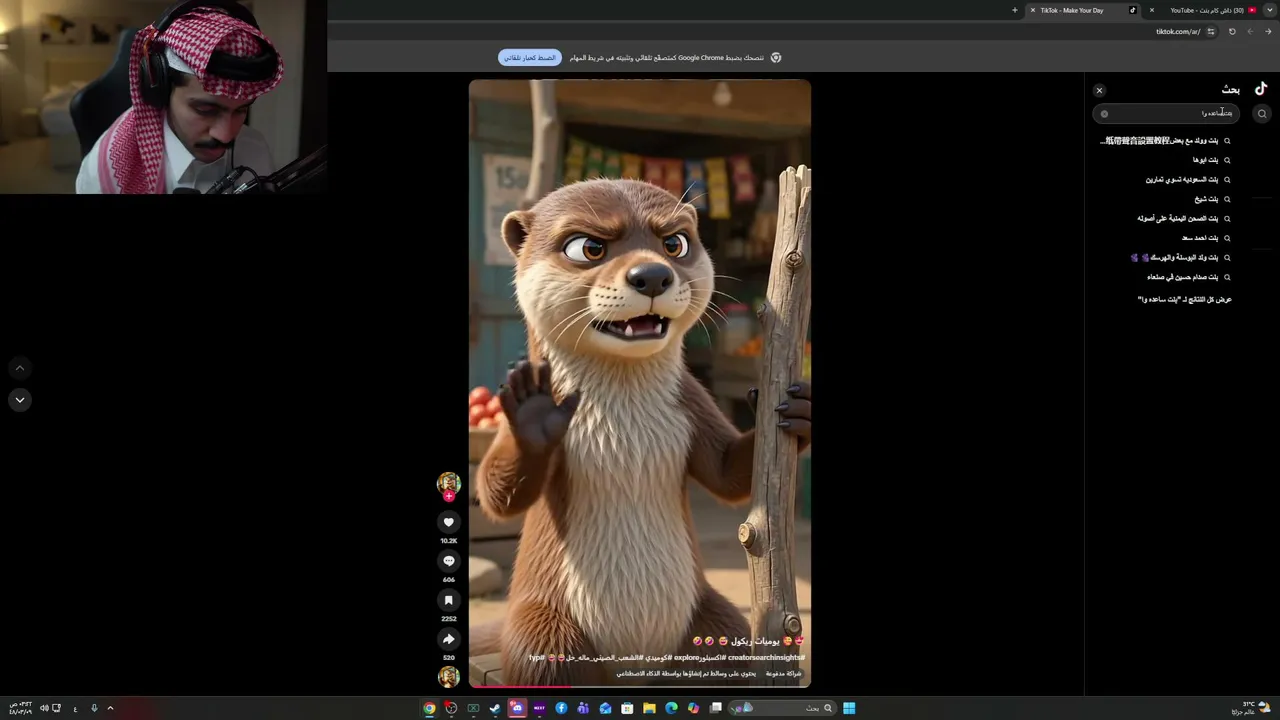Clear the search field text
This screenshot has height=720, width=1280.
[1104, 114]
